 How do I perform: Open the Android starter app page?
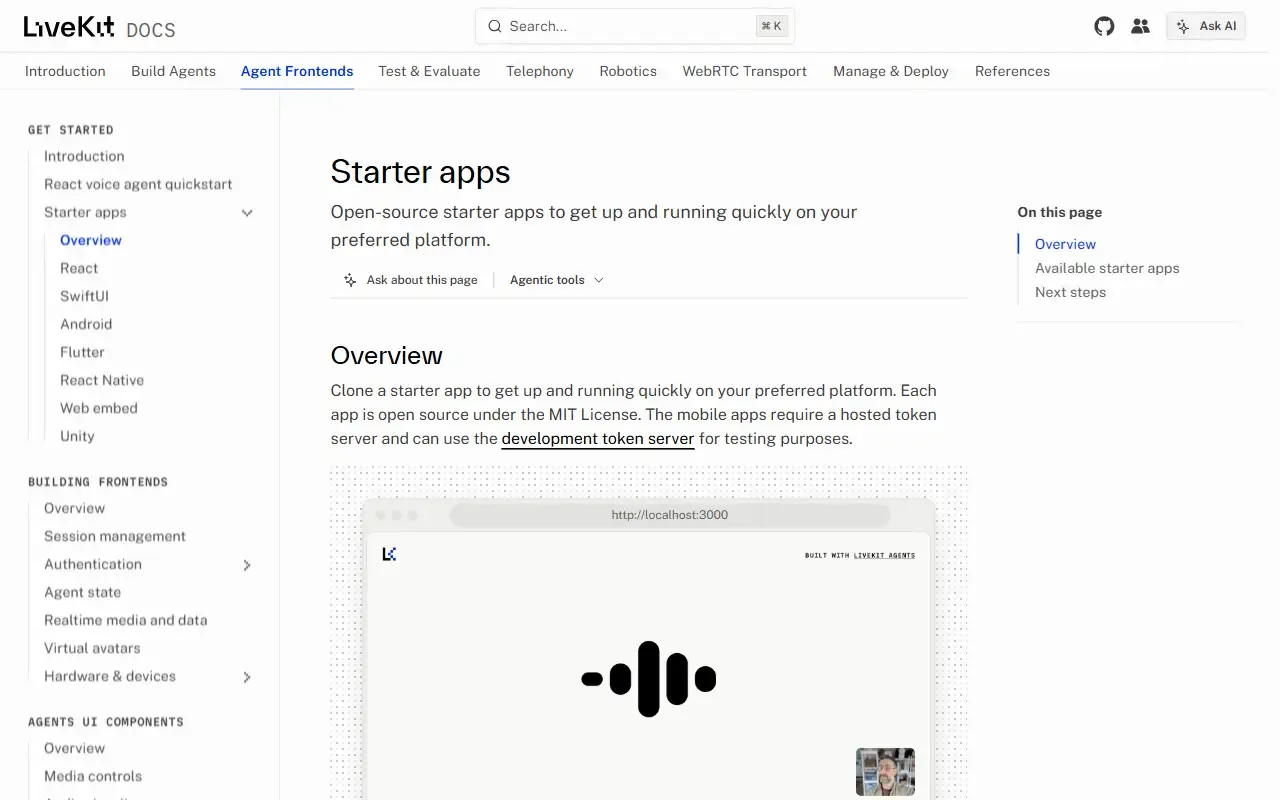(86, 324)
